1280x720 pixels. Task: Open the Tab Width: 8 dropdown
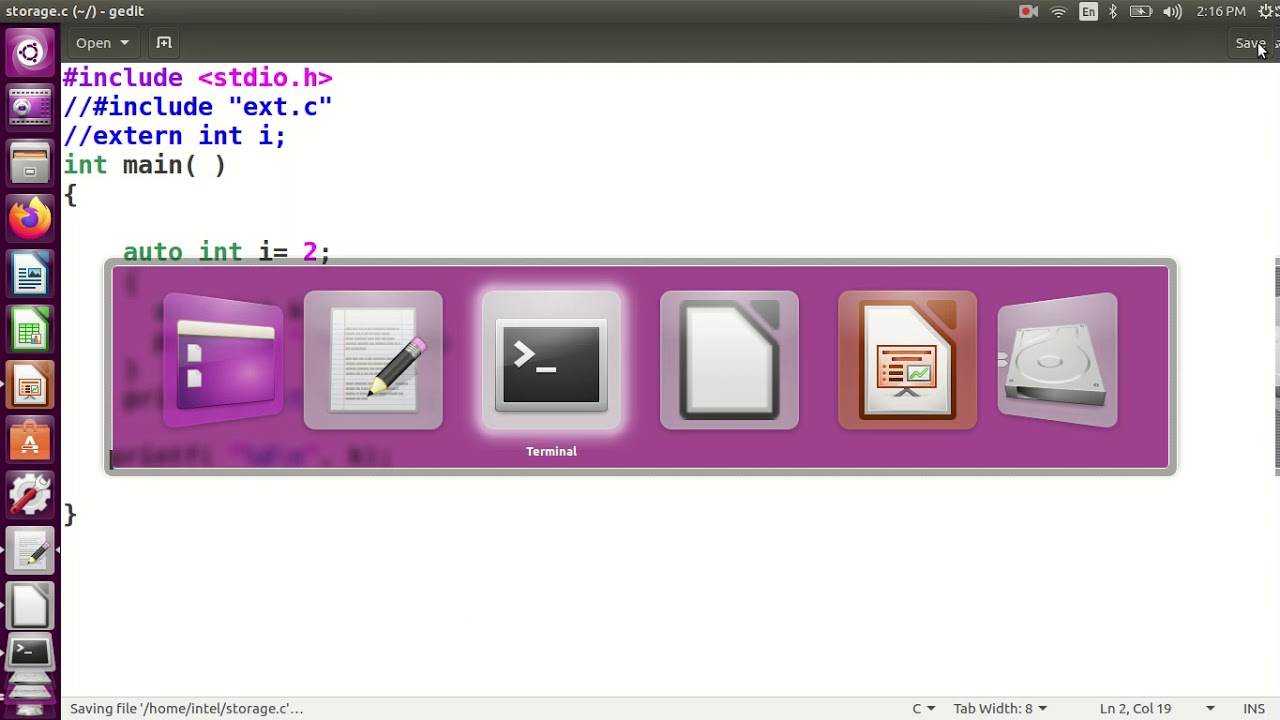(x=1000, y=708)
